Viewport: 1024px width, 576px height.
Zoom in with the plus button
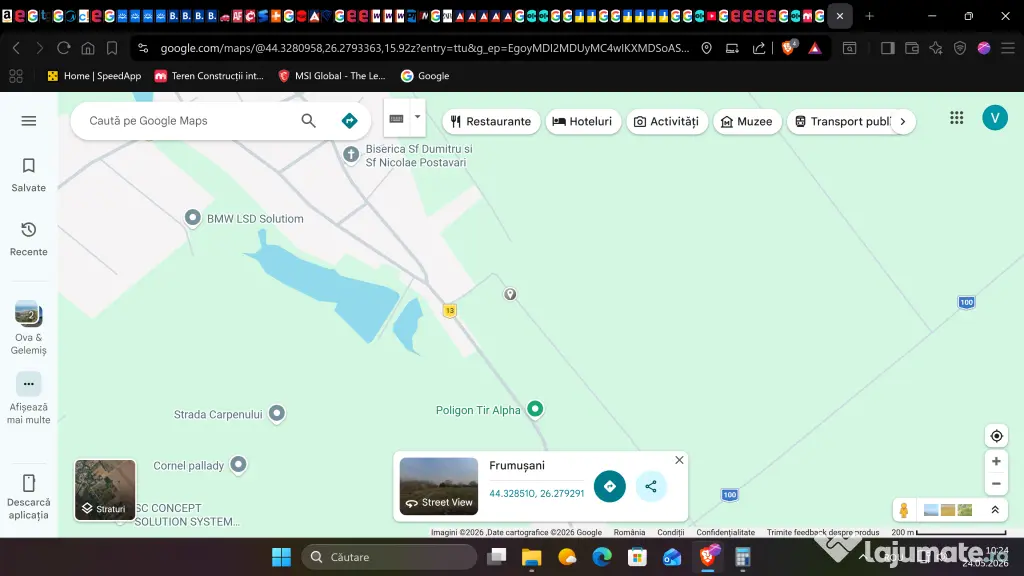click(996, 462)
